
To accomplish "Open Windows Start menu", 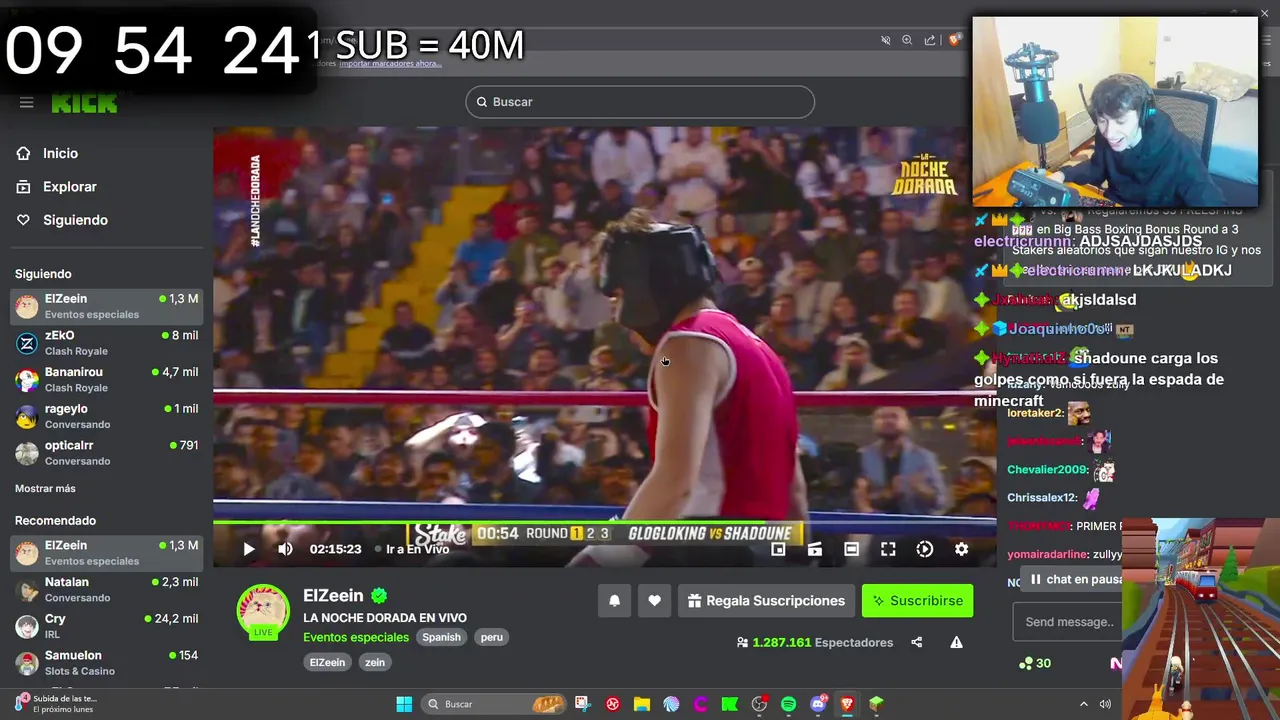I will click(404, 704).
